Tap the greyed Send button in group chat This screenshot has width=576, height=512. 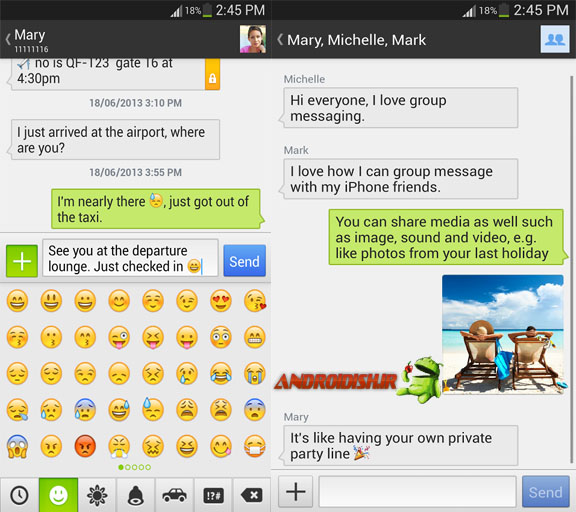tap(546, 492)
